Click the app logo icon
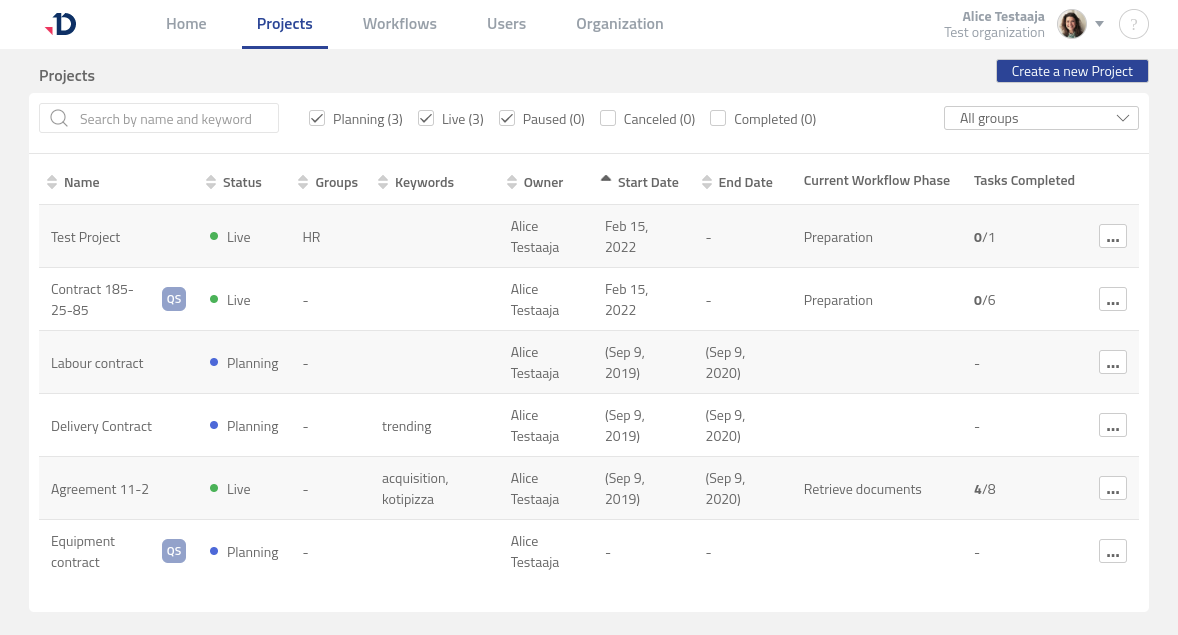 coord(61,24)
